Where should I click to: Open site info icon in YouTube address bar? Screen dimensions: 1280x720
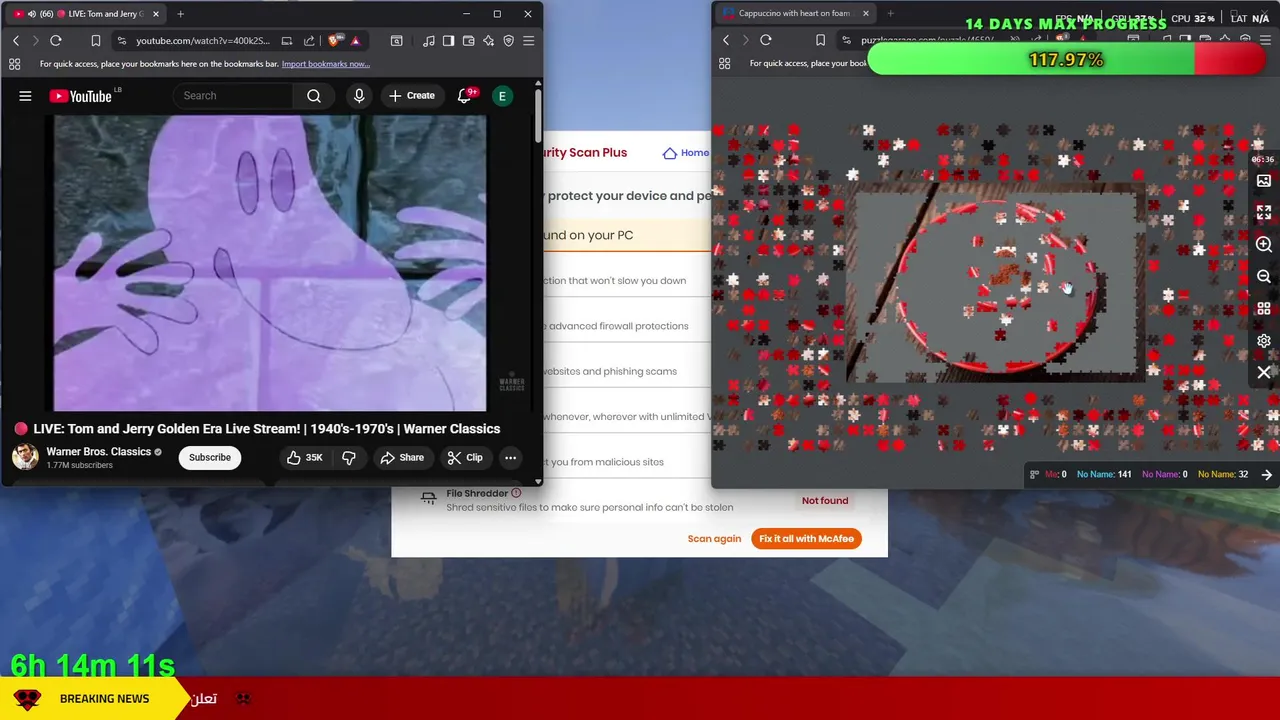tap(121, 41)
